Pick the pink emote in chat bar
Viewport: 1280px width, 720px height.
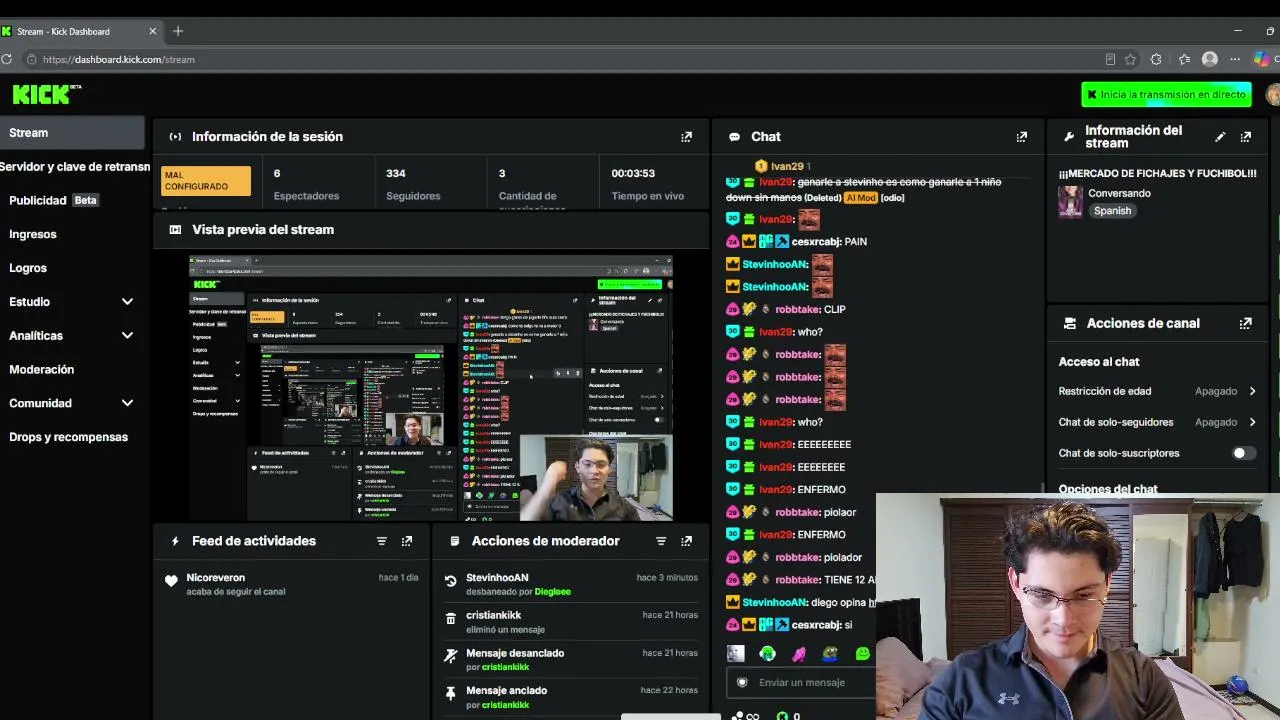799,653
